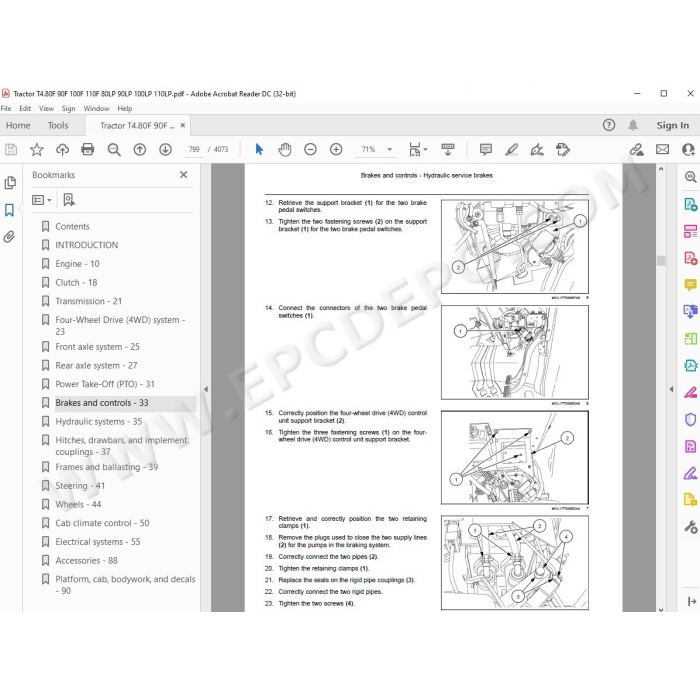Open Transmission - 21 bookmark
This screenshot has width=700, height=700.
(88, 301)
